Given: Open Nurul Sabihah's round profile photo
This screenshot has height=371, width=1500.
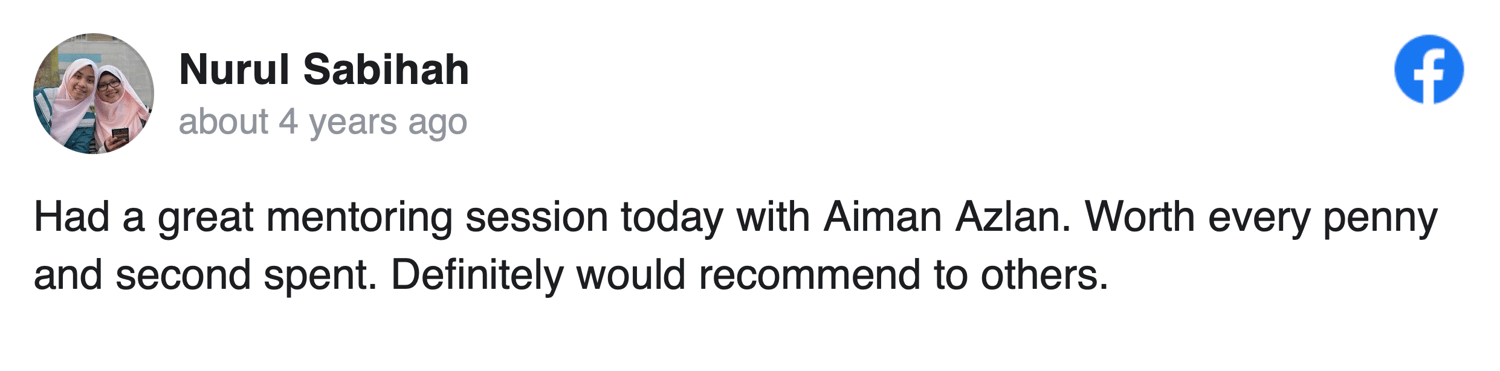Looking at the screenshot, I should [94, 93].
